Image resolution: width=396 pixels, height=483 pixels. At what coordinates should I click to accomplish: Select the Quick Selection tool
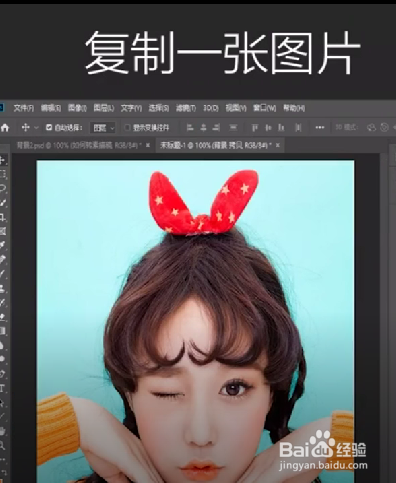coord(2,202)
